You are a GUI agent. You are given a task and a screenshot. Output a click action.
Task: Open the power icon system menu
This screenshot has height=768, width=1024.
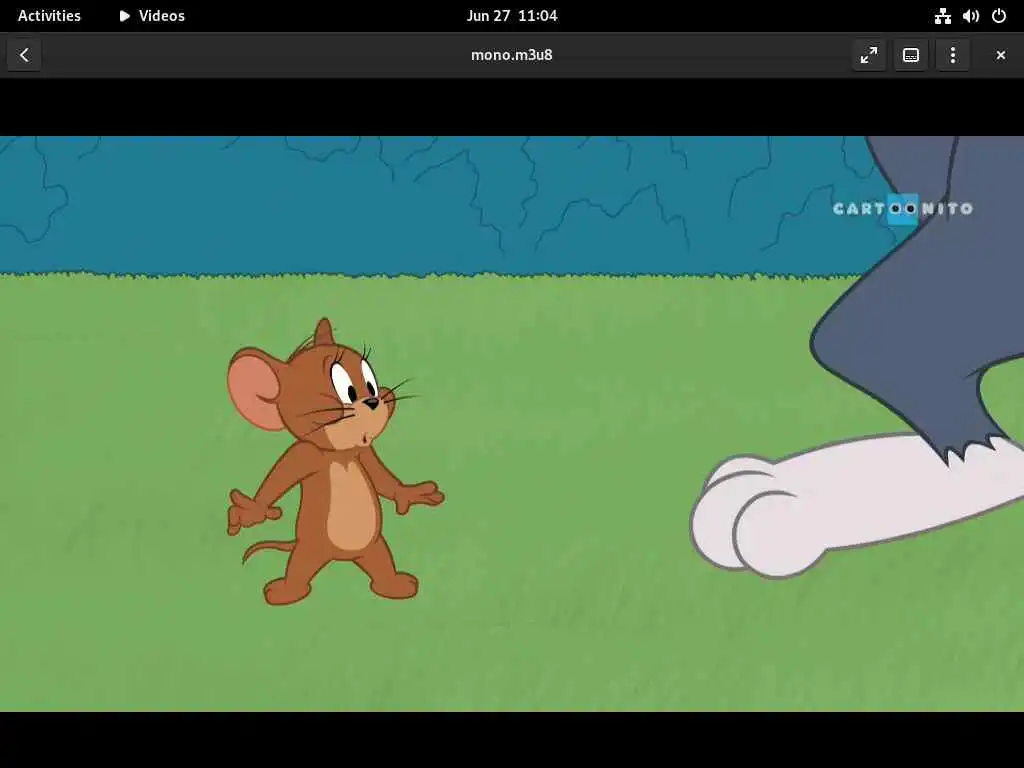coord(999,16)
